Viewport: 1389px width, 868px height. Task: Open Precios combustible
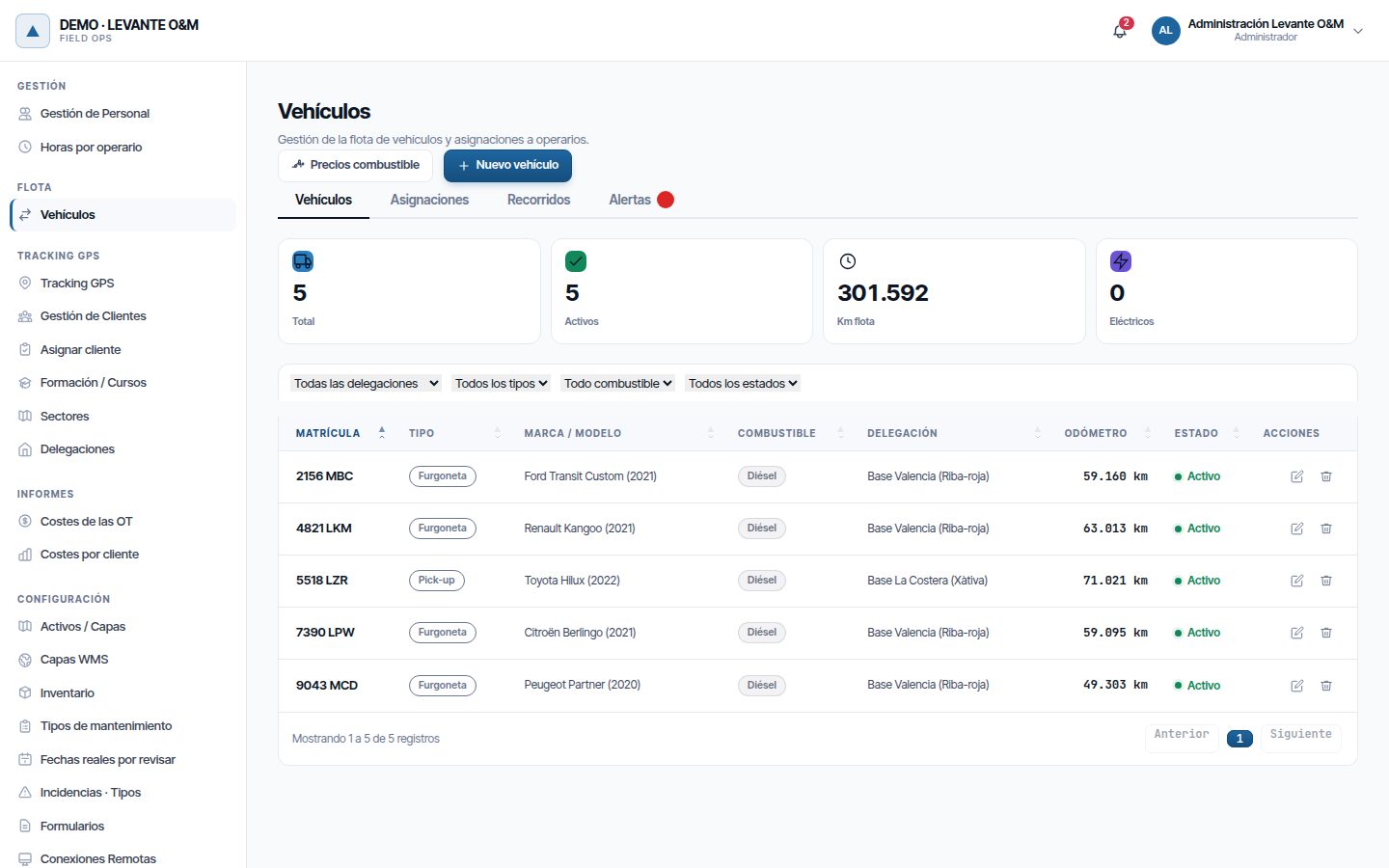(355, 165)
